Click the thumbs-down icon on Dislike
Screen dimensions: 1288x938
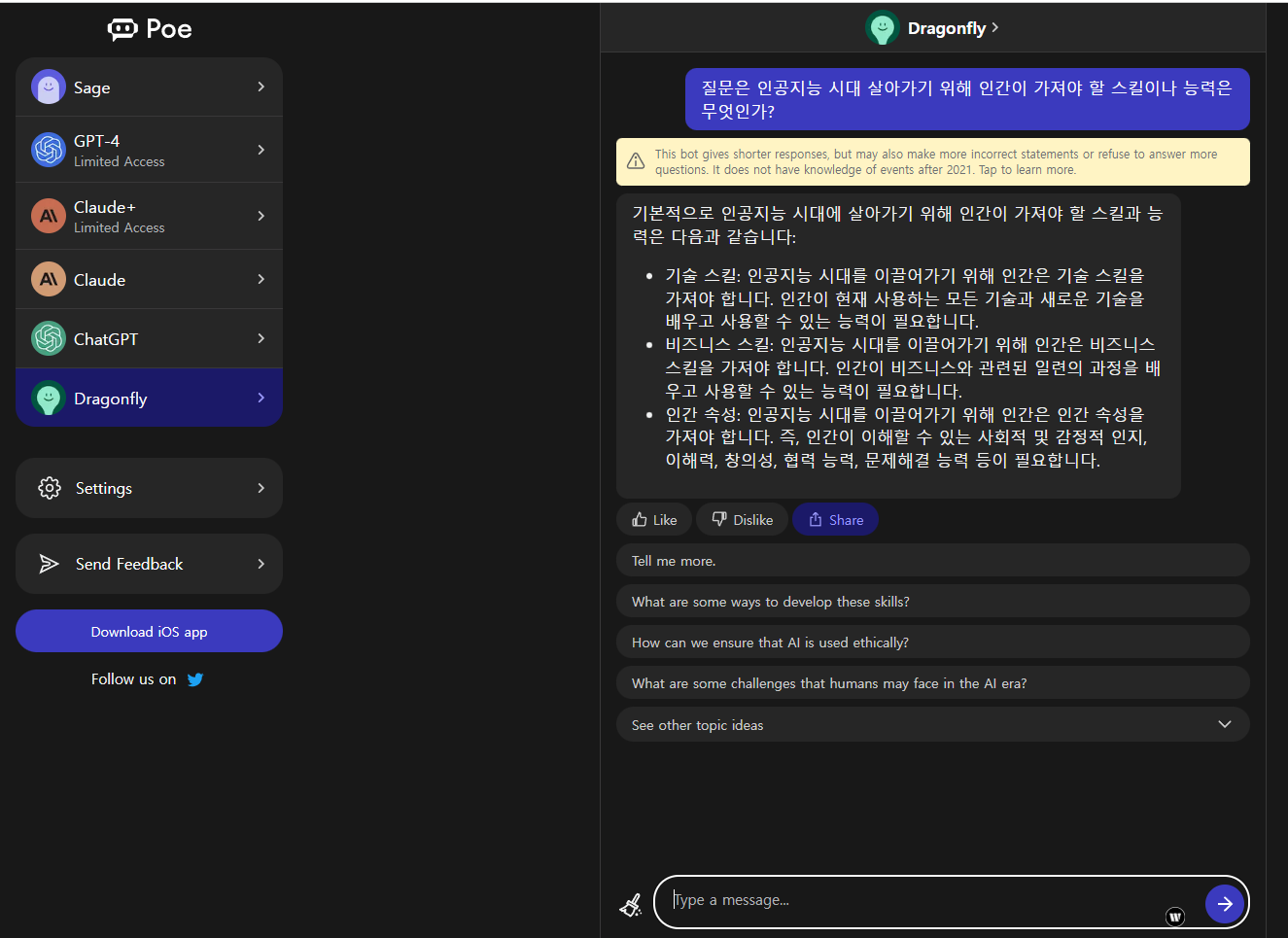719,520
